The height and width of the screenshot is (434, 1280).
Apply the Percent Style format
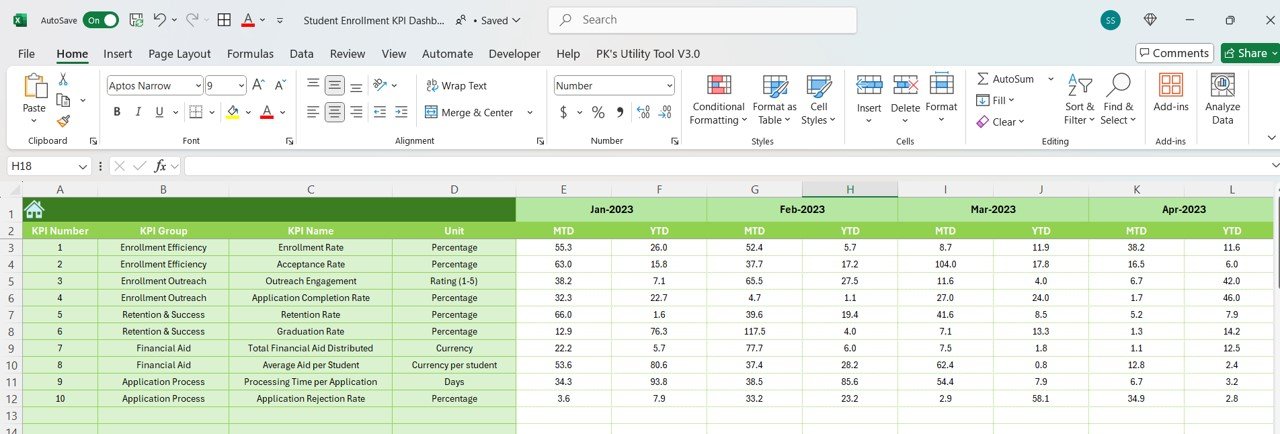598,112
